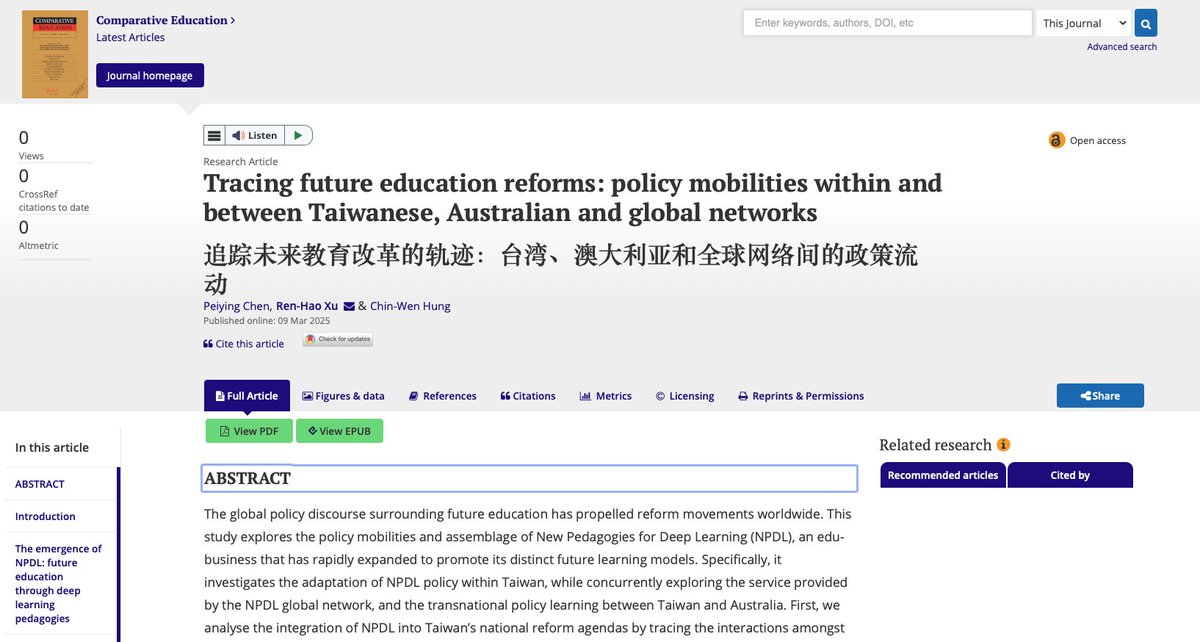This screenshot has height=642, width=1200.
Task: Click the Related research info icon
Action: tap(1003, 445)
